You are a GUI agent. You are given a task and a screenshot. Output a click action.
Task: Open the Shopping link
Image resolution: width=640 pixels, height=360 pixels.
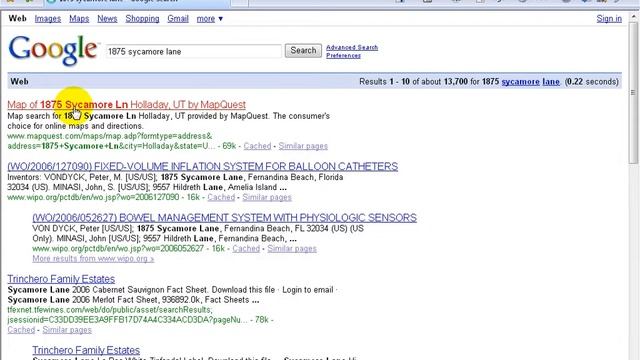pyautogui.click(x=142, y=19)
